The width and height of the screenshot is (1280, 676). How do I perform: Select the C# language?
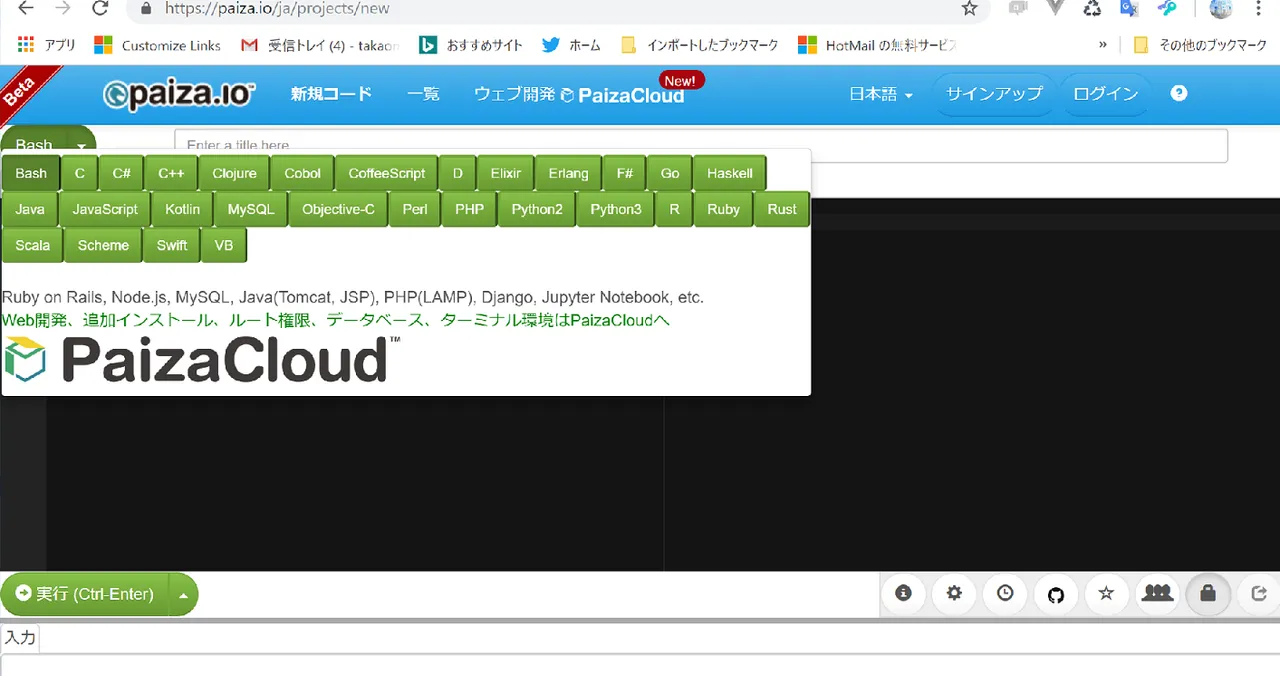pos(121,173)
